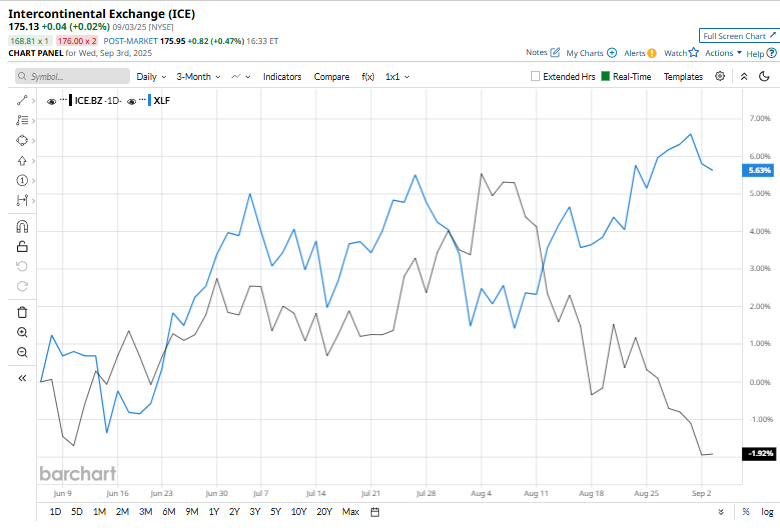Viewport: 780px width, 528px height.
Task: Select the arrow marker tool
Action: click(x=22, y=161)
